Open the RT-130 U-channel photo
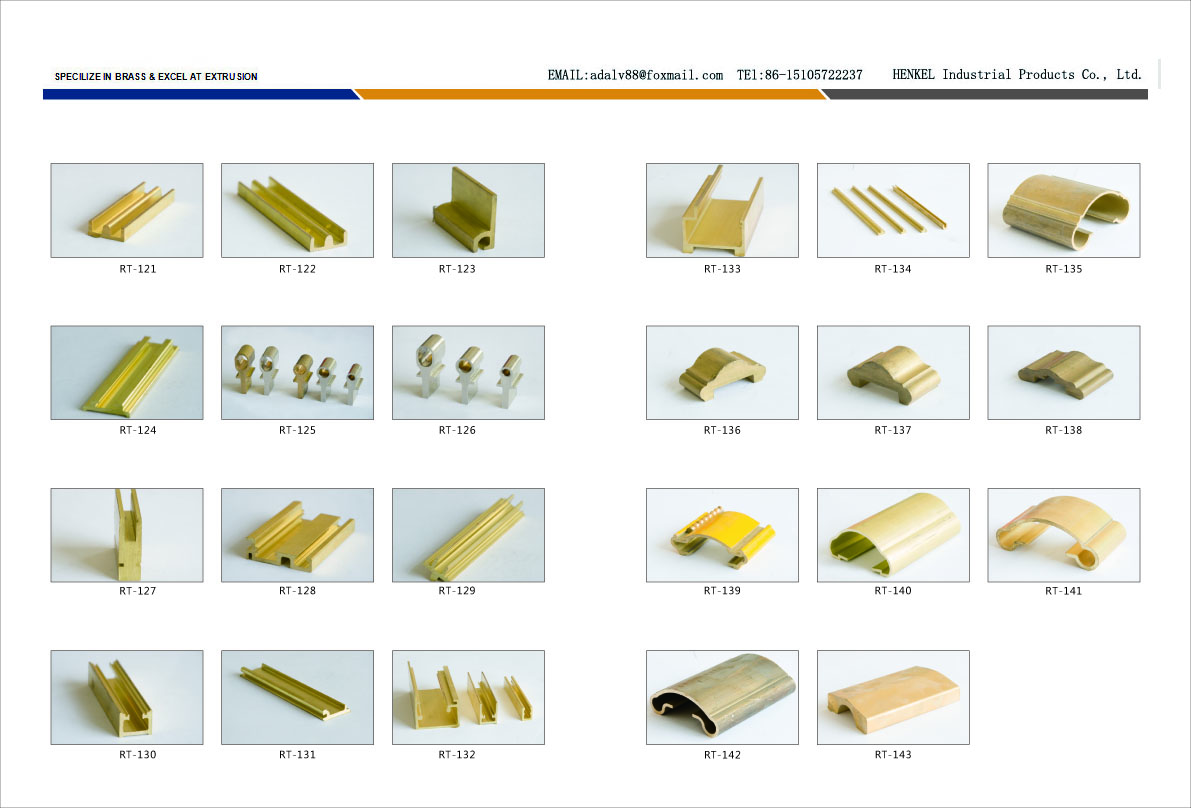Screen dimensions: 1191x808 coord(127,697)
